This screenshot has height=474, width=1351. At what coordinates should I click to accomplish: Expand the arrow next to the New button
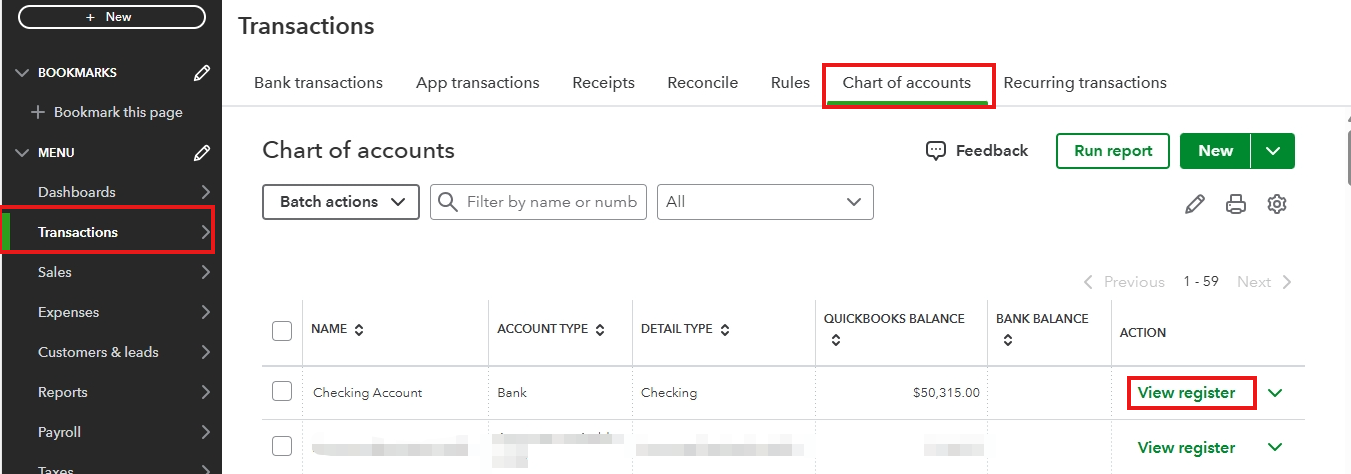[x=1272, y=151]
